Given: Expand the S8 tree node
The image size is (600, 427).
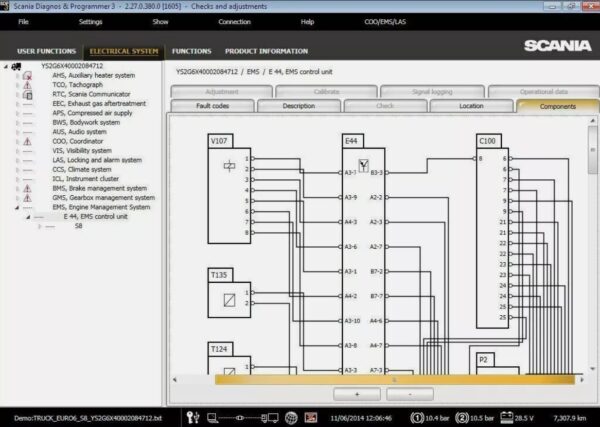Looking at the screenshot, I should pyautogui.click(x=40, y=226).
